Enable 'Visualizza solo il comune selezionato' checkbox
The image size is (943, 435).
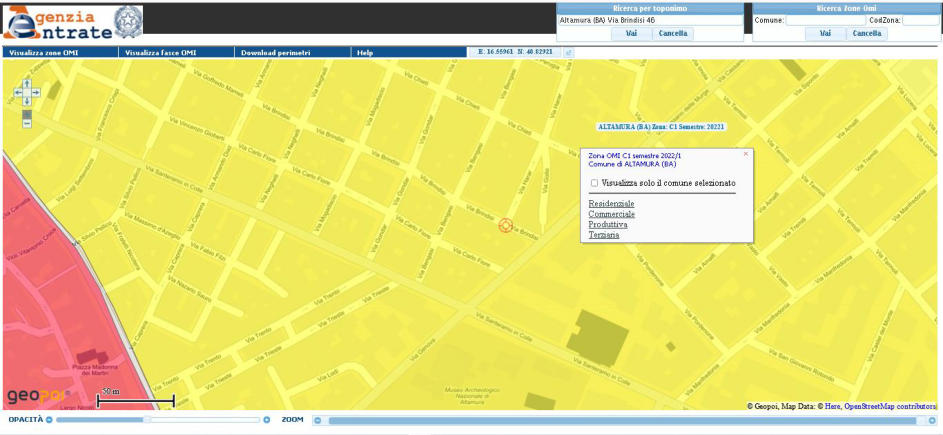595,183
